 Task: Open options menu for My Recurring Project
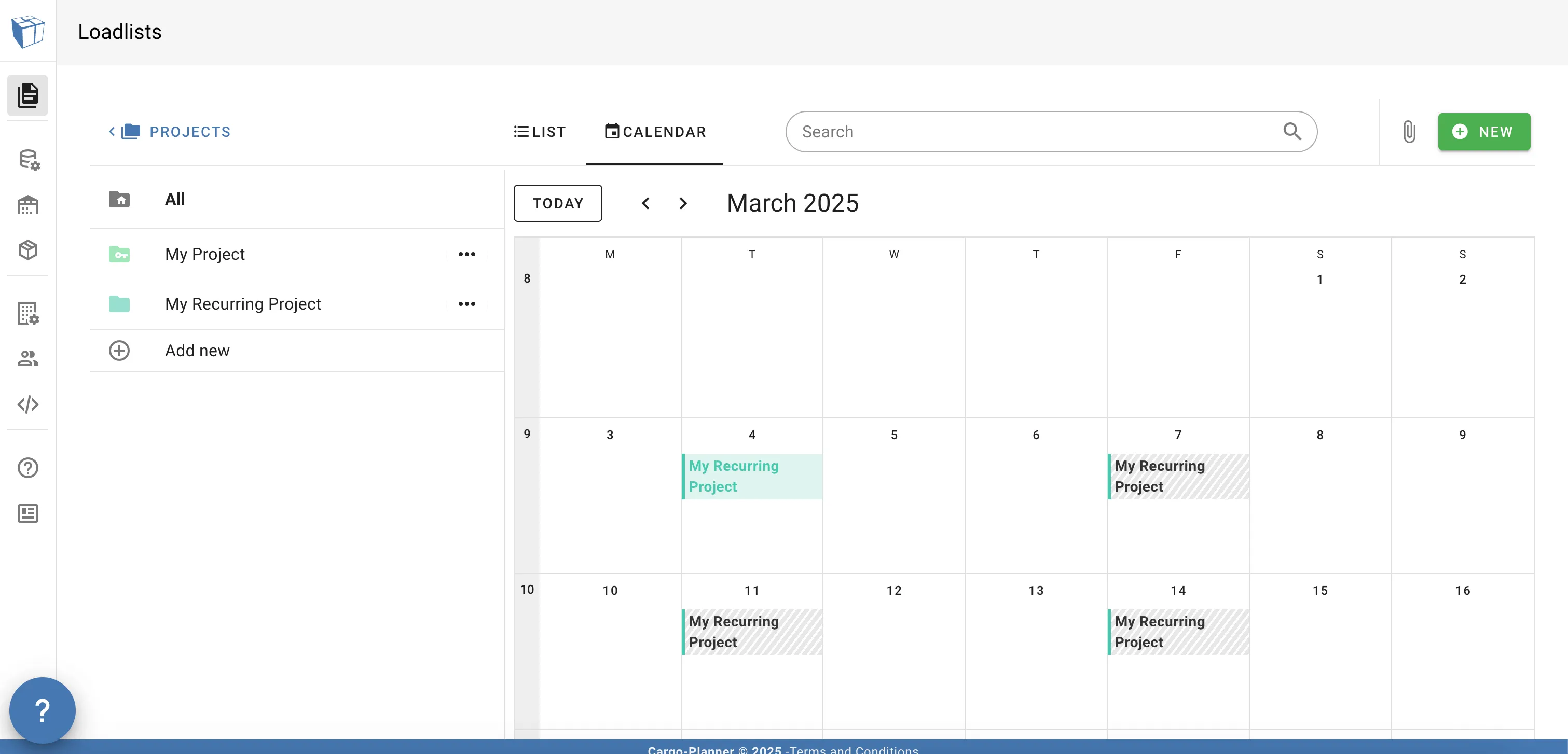pos(466,304)
